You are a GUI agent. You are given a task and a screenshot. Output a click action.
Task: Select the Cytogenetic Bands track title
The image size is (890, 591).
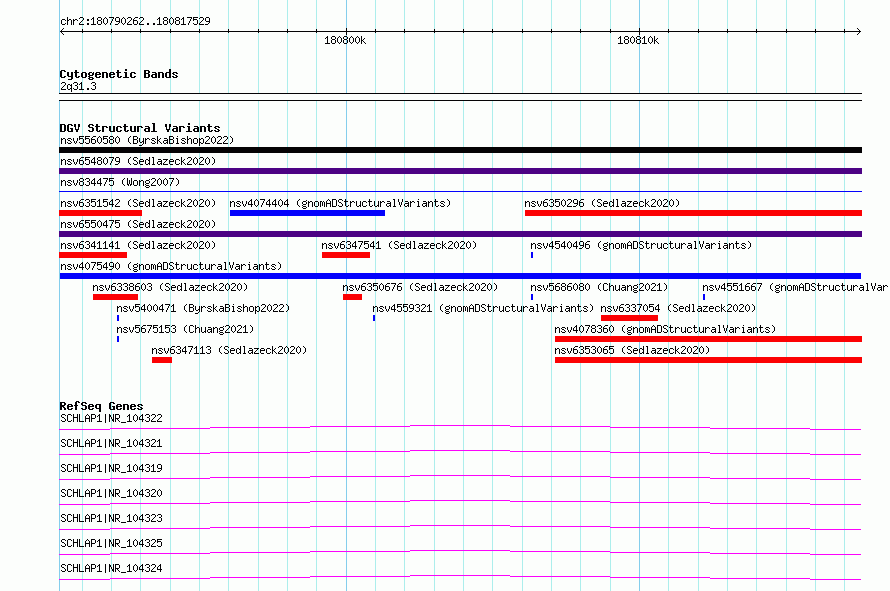[x=119, y=74]
